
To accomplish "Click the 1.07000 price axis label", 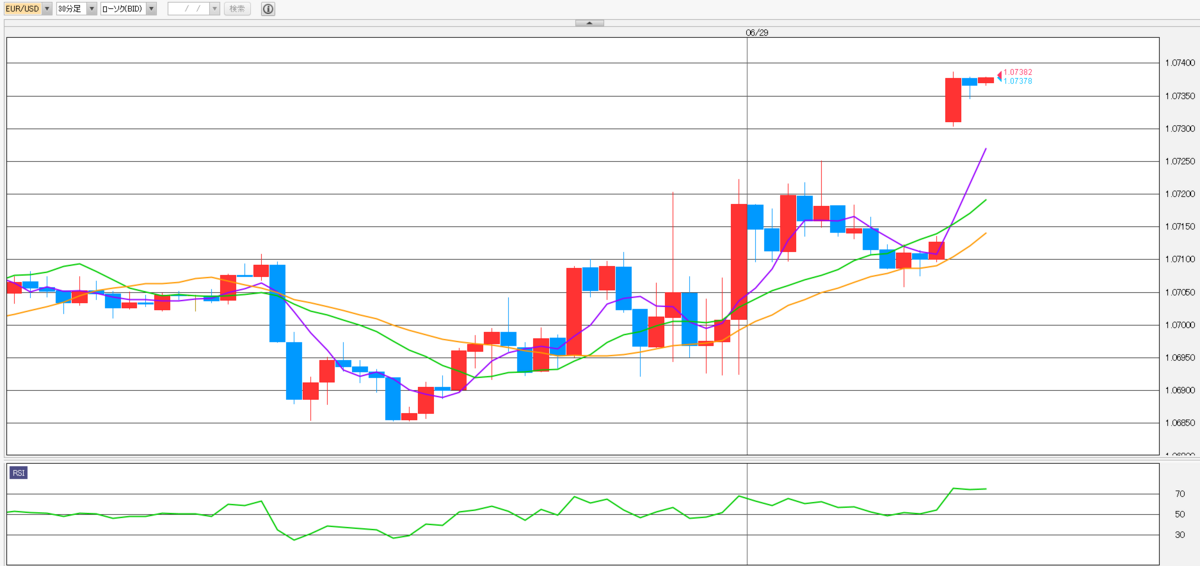I will point(1180,324).
